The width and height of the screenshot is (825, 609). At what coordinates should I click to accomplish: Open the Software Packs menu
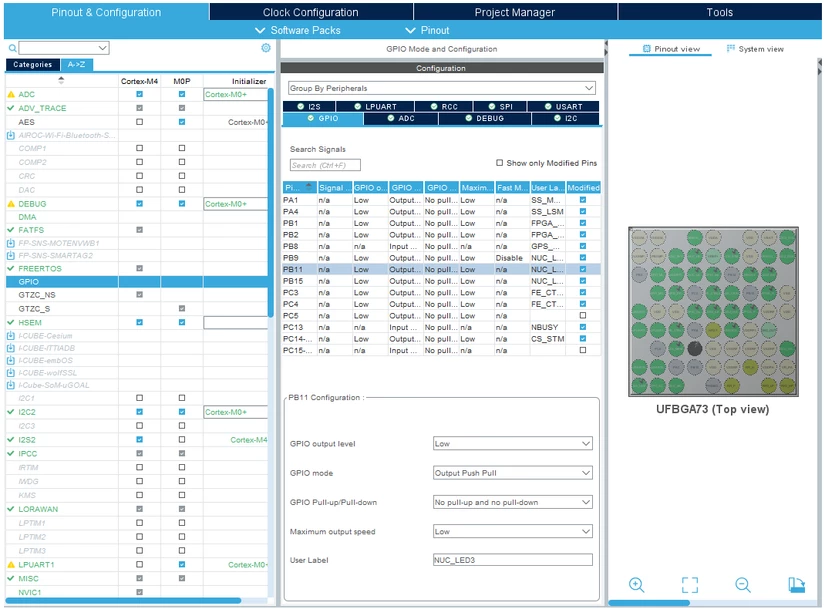click(298, 30)
